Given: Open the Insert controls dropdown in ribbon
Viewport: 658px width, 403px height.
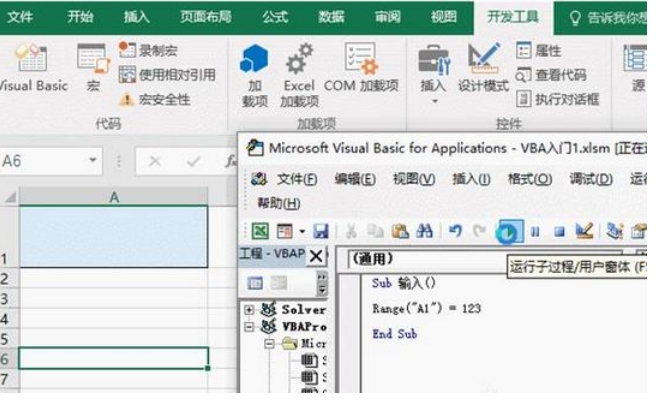Looking at the screenshot, I should pyautogui.click(x=432, y=70).
